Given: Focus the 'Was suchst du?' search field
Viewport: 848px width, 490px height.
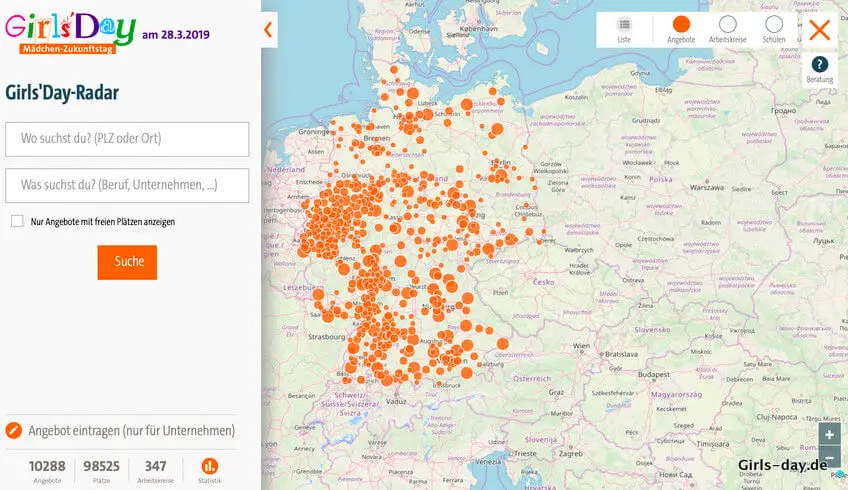Looking at the screenshot, I should click(127, 185).
